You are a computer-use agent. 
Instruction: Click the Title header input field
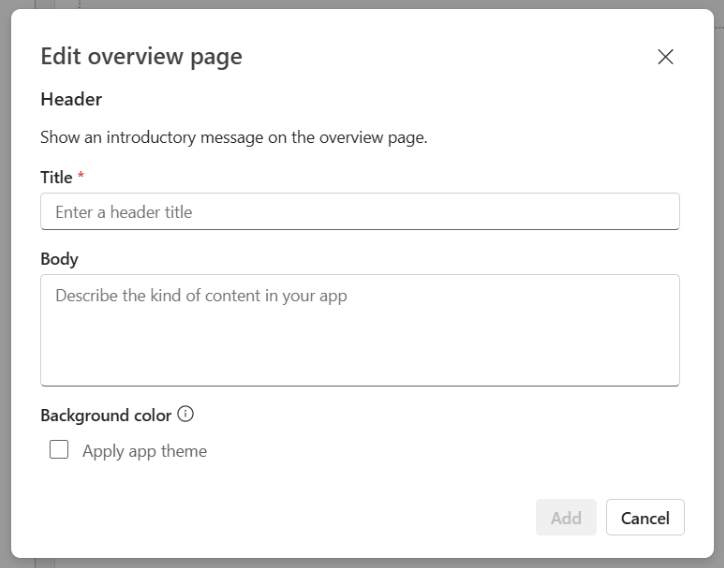tap(360, 211)
